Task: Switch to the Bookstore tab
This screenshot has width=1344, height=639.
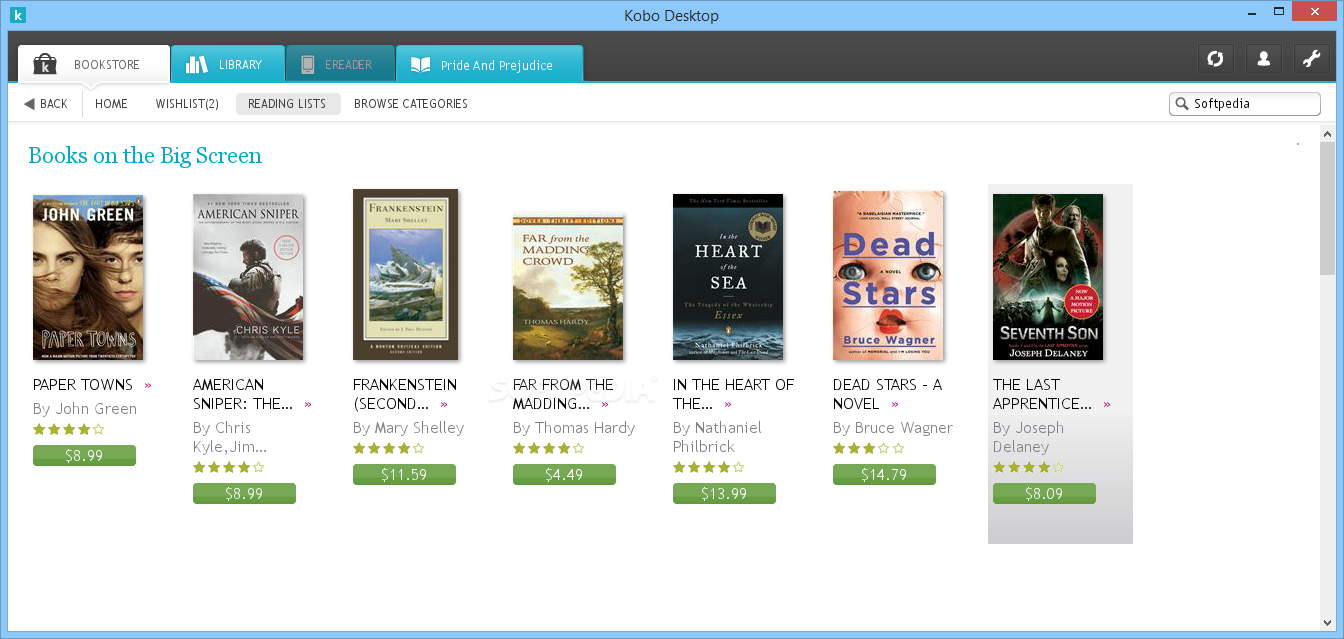Action: click(94, 64)
